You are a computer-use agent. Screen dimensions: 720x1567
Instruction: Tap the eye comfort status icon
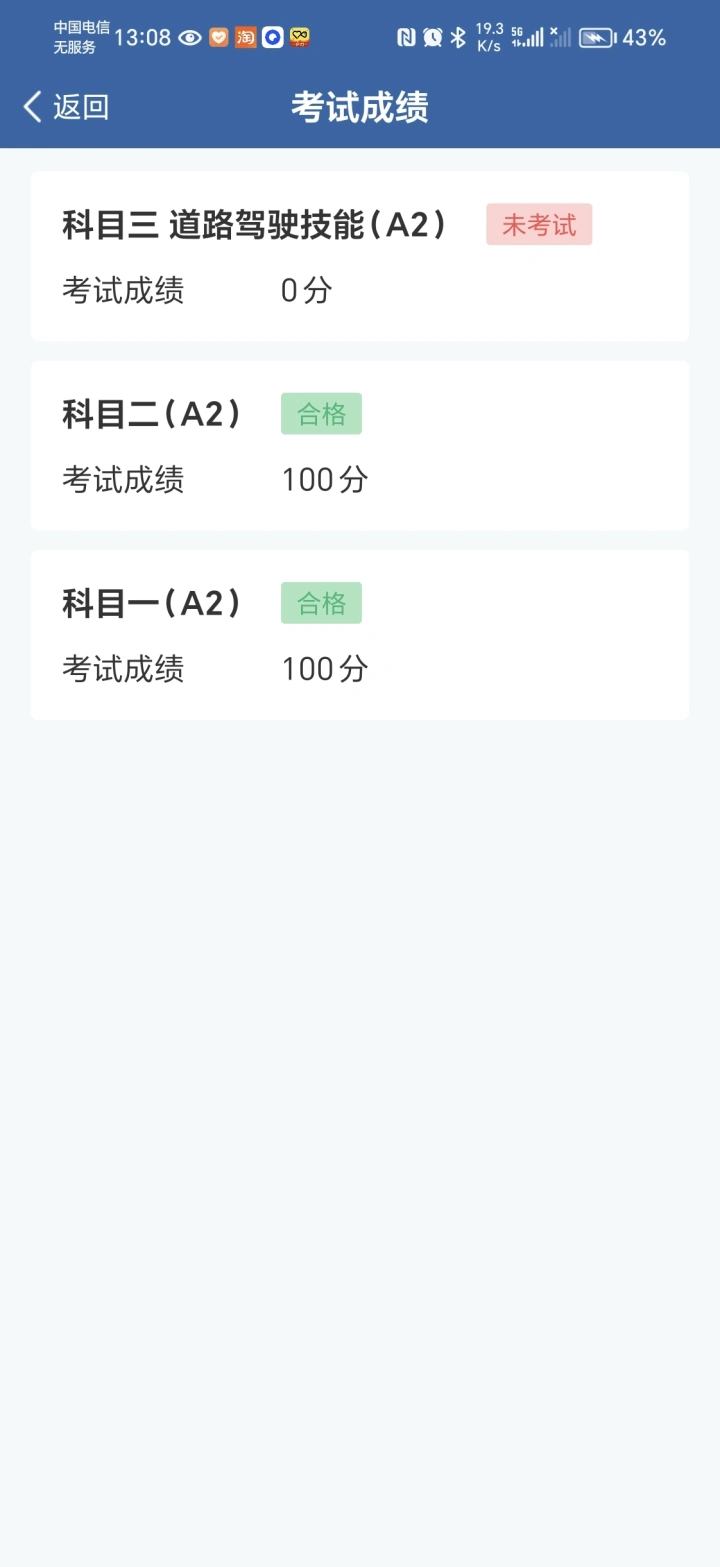pos(190,38)
